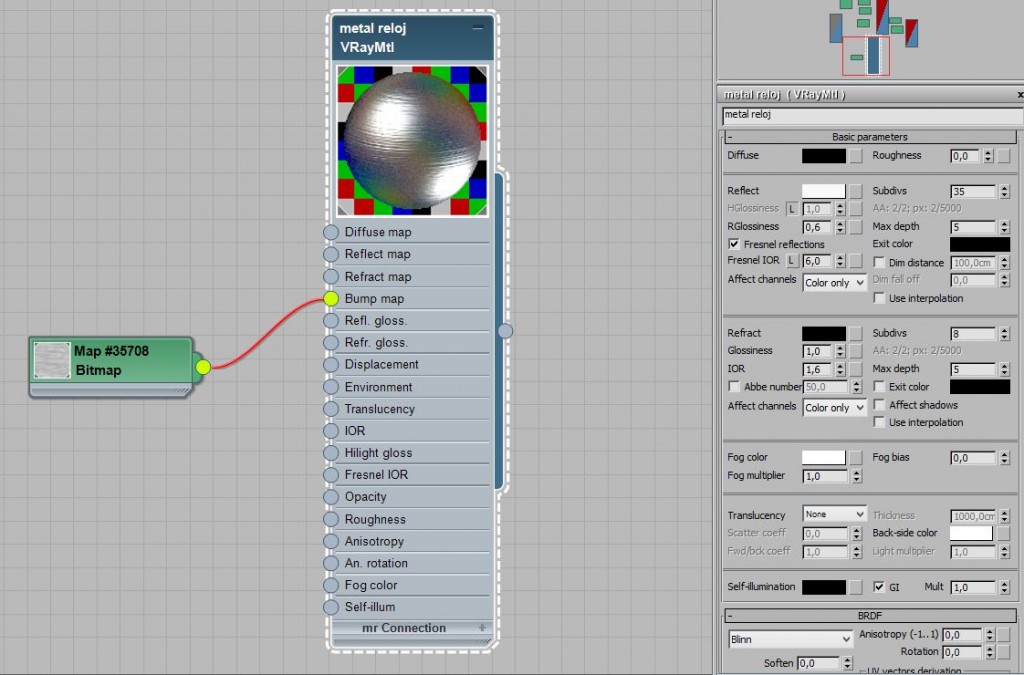Viewport: 1024px width, 675px height.
Task: Click the Roughness input socket
Action: tap(331, 520)
